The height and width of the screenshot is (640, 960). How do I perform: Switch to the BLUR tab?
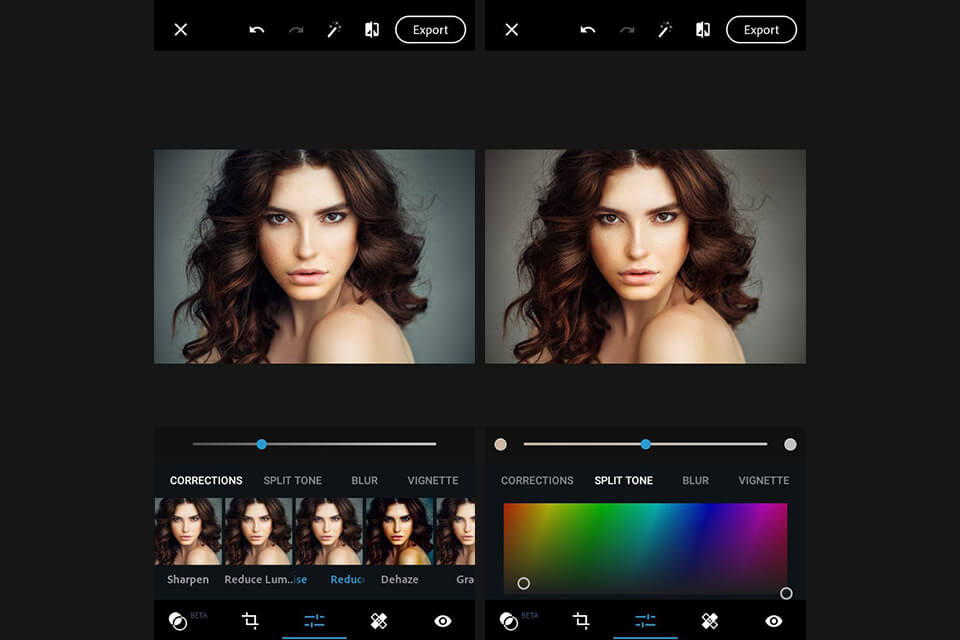pyautogui.click(x=364, y=480)
